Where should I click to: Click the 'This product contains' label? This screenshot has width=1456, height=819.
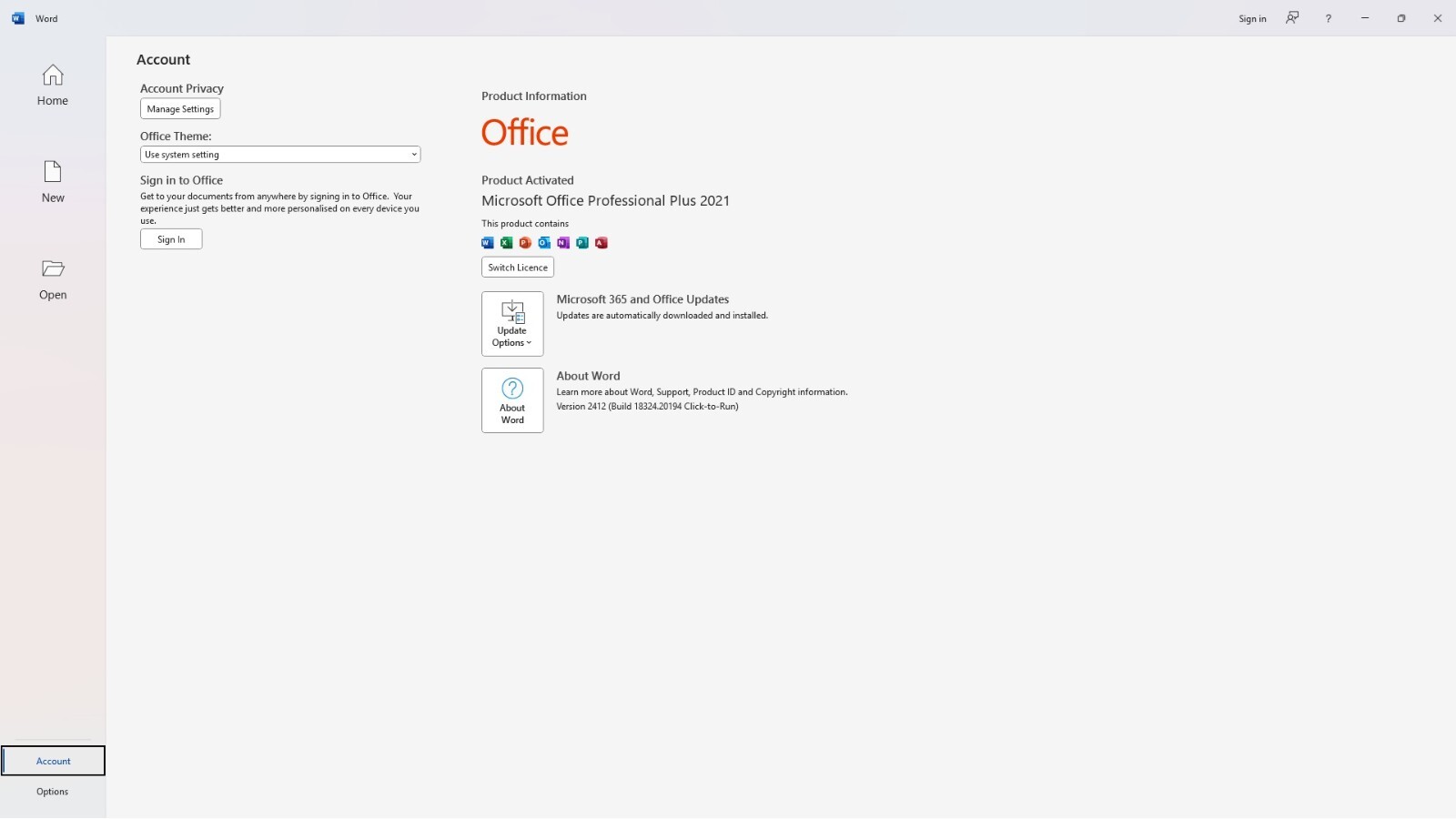tap(525, 224)
